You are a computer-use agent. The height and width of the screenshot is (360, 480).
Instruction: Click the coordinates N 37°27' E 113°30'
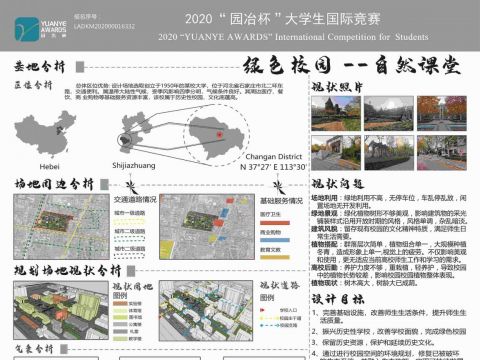(273, 167)
